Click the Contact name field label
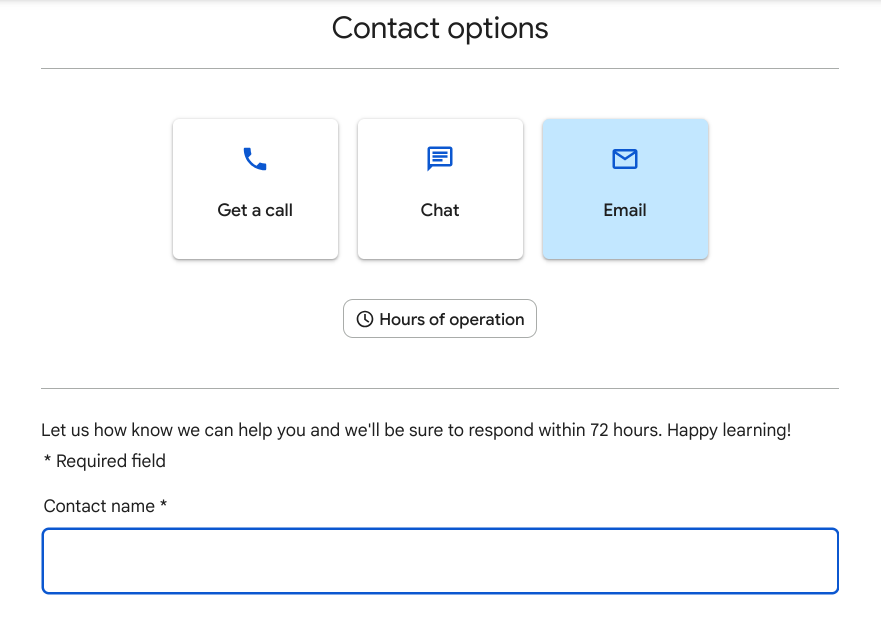 (99, 506)
